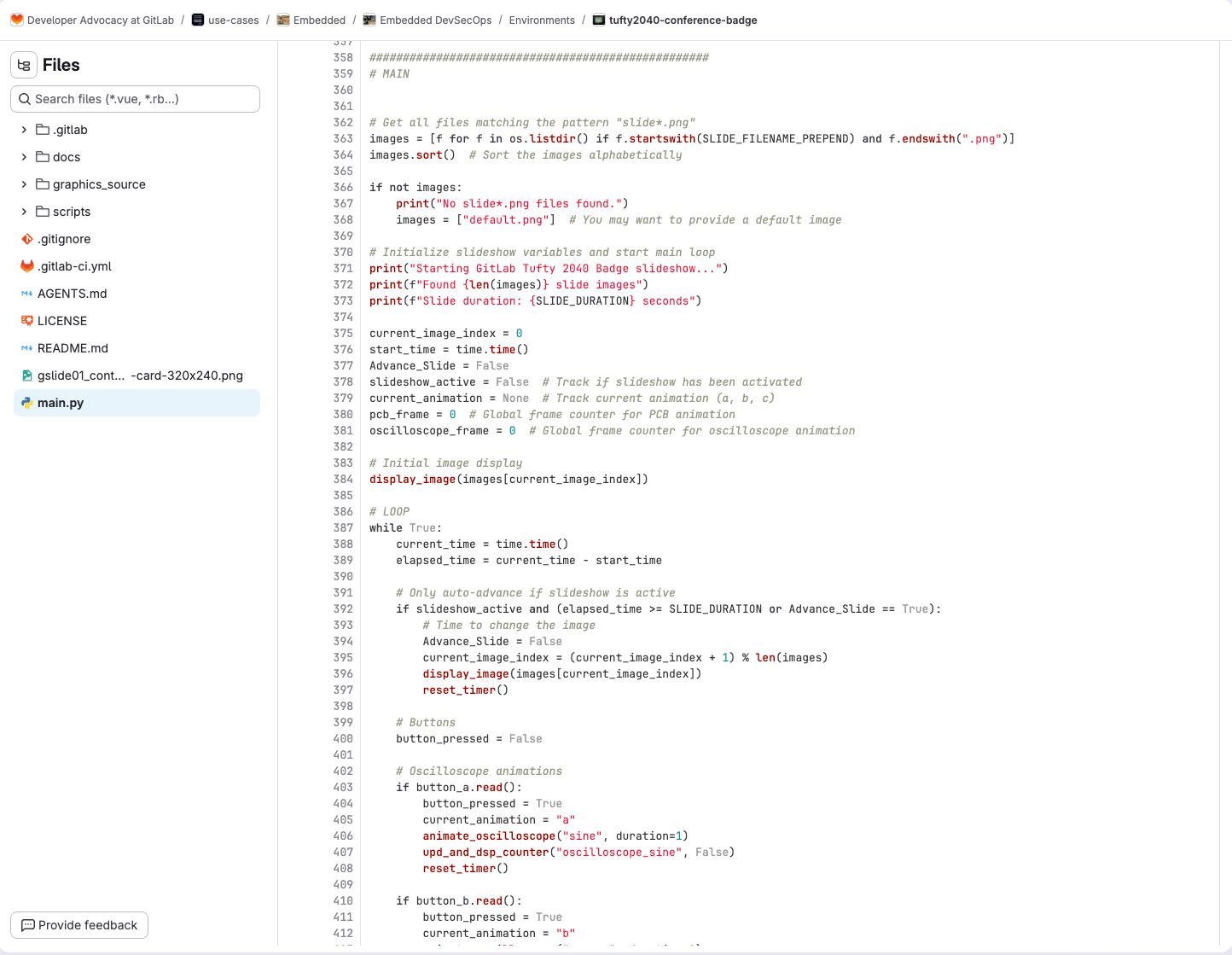Viewport: 1232px width, 955px height.
Task: Click the tufty2040-conference-badge project avatar
Action: 599,20
